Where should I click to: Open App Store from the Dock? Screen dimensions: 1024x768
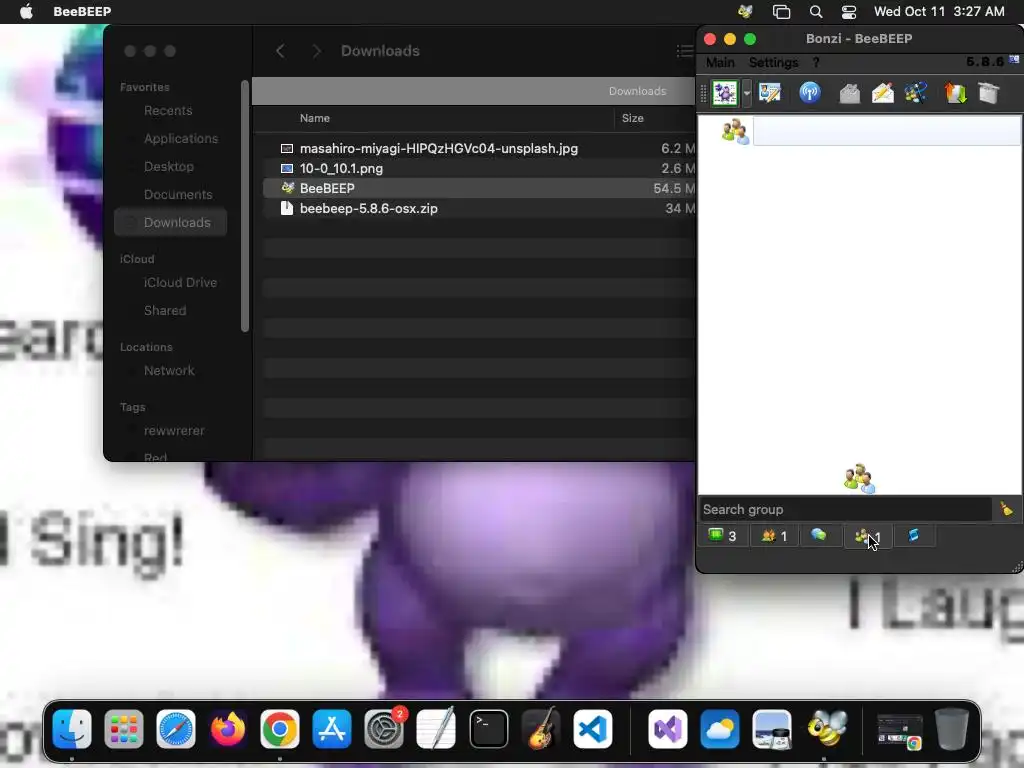pos(332,729)
